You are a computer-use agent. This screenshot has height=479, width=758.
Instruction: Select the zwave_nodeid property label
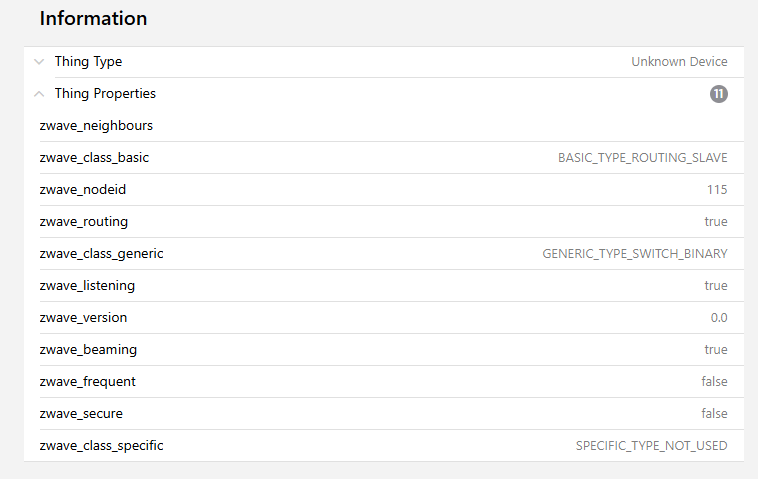[82, 190]
